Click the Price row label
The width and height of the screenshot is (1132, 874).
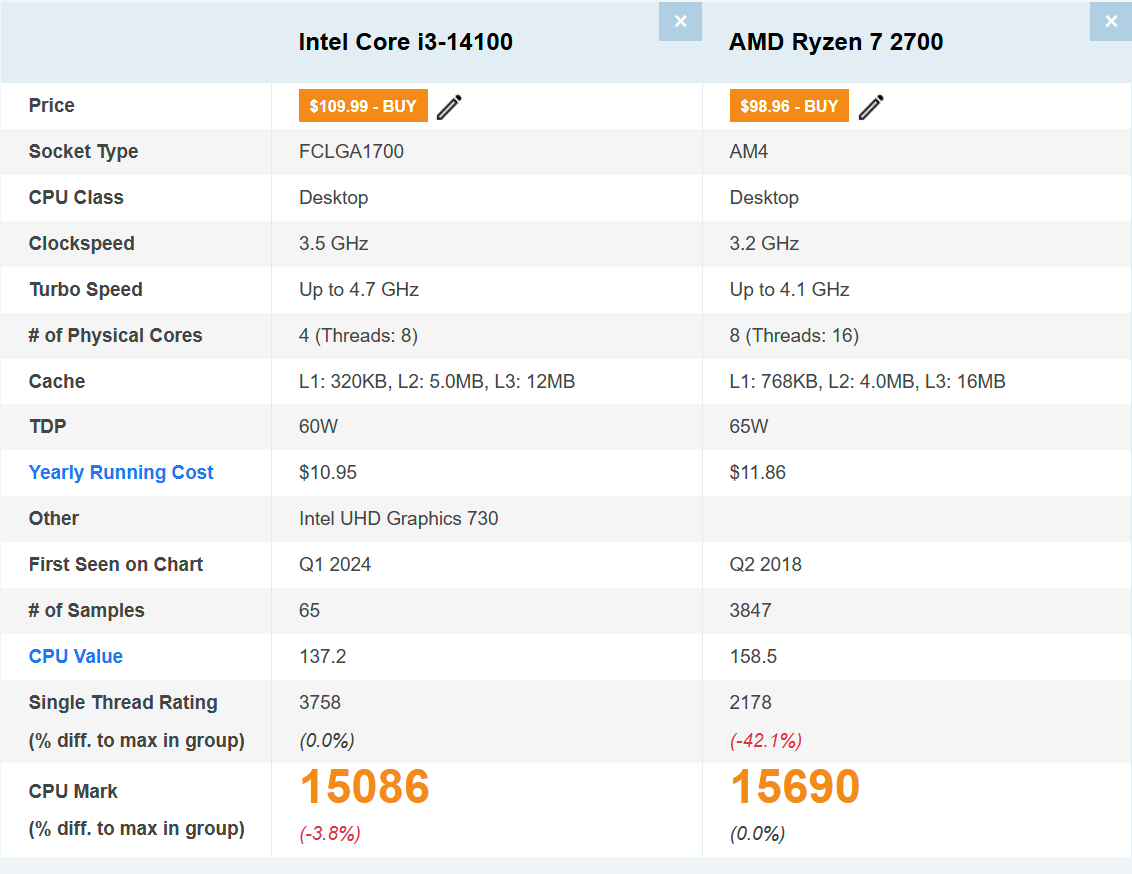51,105
